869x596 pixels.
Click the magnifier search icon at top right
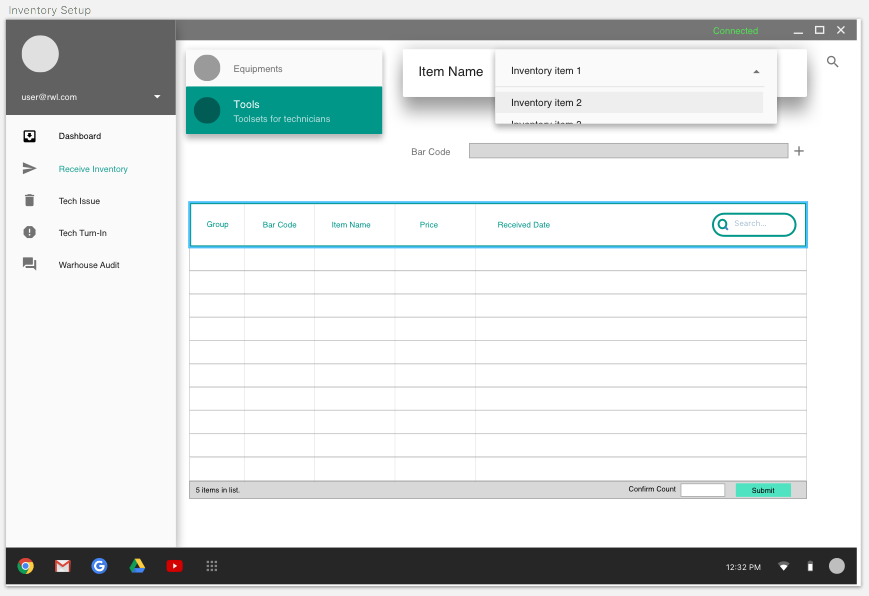click(833, 62)
